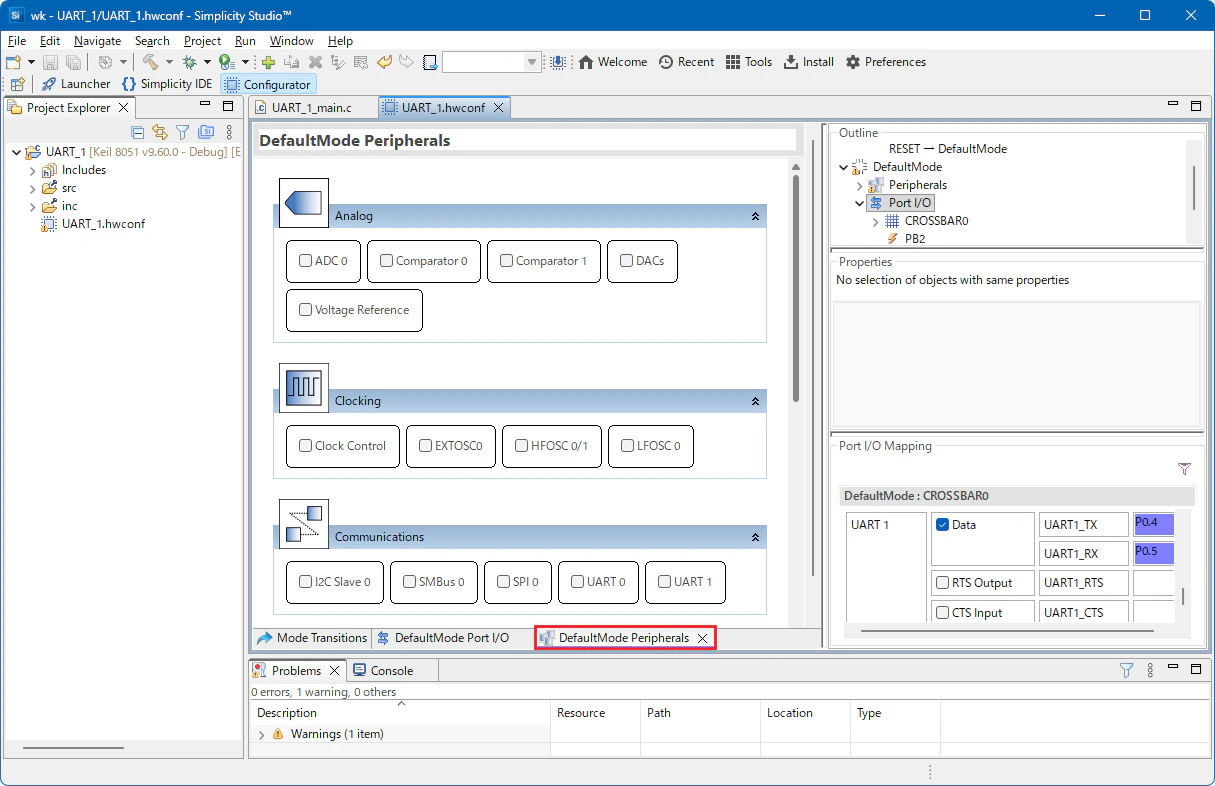1215x786 pixels.
Task: Click the Clocking waveform icon
Action: [x=303, y=388]
